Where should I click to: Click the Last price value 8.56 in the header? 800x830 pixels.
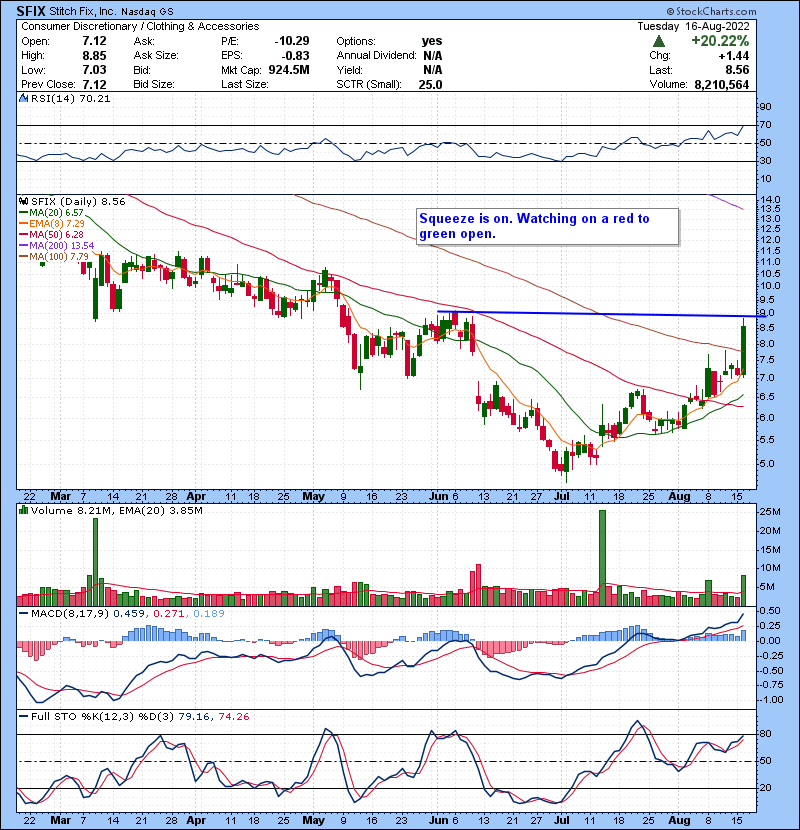(x=738, y=70)
